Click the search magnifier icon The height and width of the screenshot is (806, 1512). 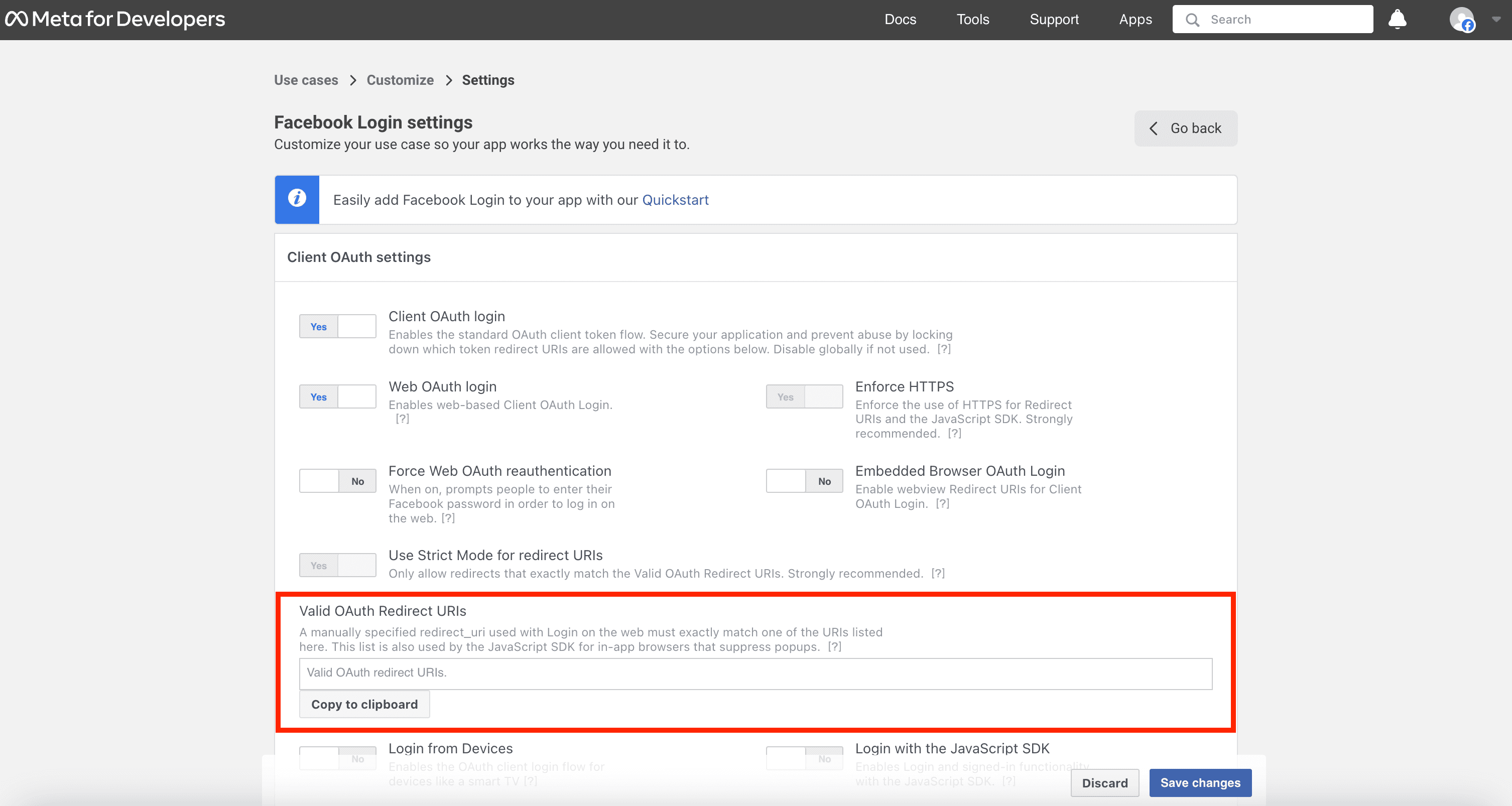coord(1192,20)
